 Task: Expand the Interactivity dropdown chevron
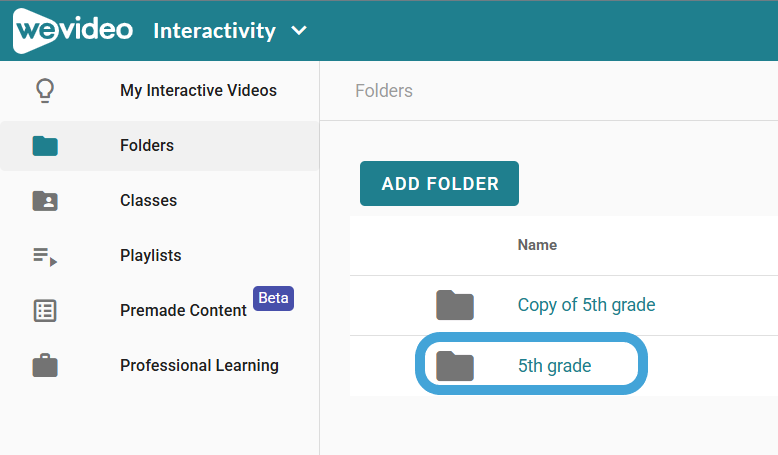click(x=299, y=31)
